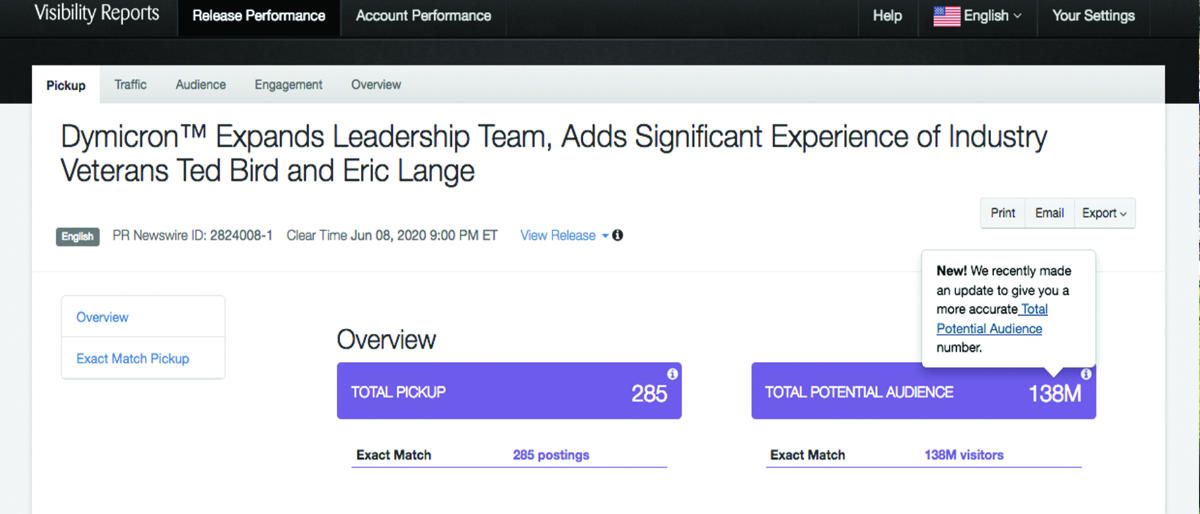Click the US flag language icon
This screenshot has height=514, width=1200.
click(x=947, y=16)
